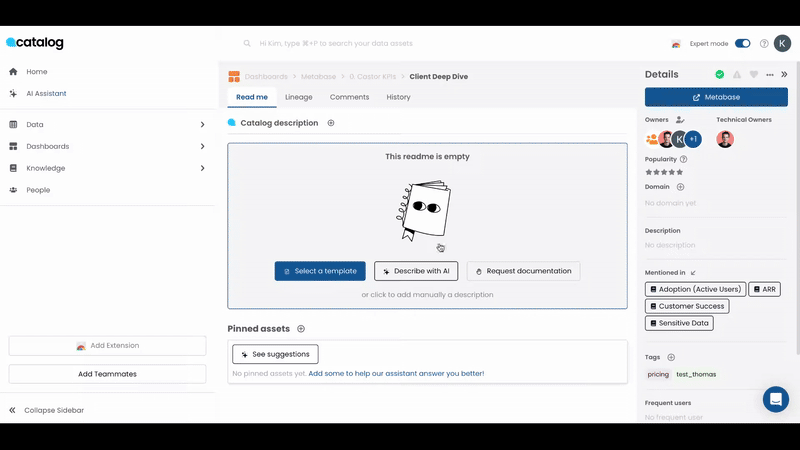The height and width of the screenshot is (450, 800).
Task: Add a domain with the plus icon
Action: pos(680,187)
